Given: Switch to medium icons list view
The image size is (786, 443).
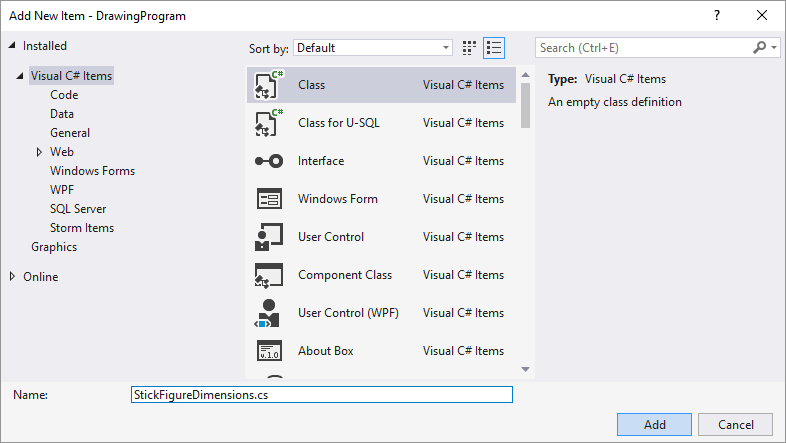Looking at the screenshot, I should [x=494, y=48].
